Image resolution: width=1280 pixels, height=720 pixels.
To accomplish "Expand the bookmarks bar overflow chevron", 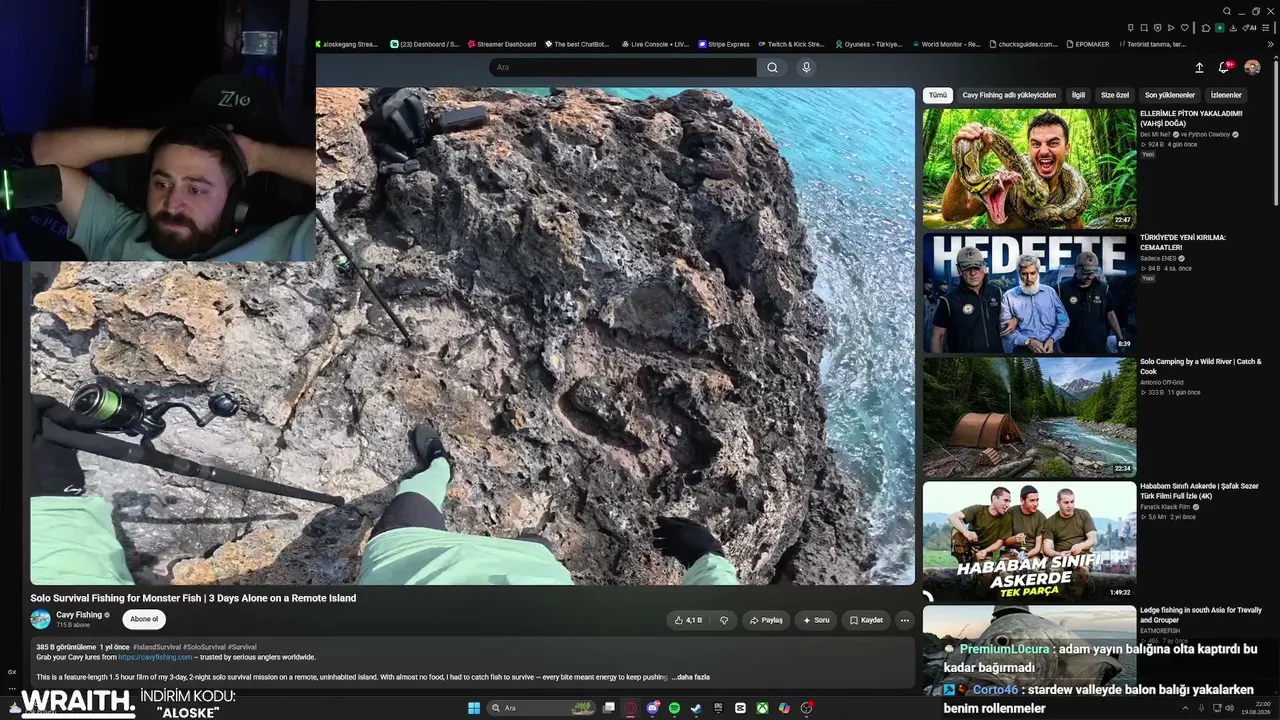I will tap(1271, 44).
